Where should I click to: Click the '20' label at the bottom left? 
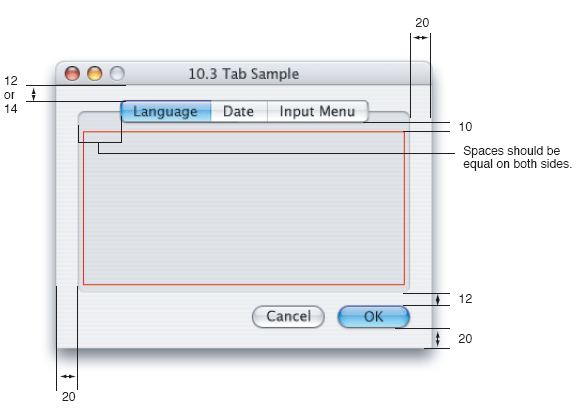click(x=68, y=397)
